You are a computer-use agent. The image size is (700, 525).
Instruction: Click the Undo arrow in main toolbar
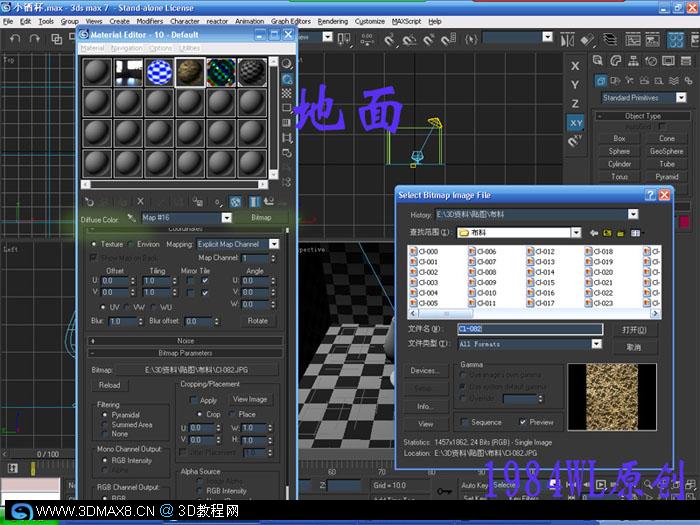[x=15, y=39]
